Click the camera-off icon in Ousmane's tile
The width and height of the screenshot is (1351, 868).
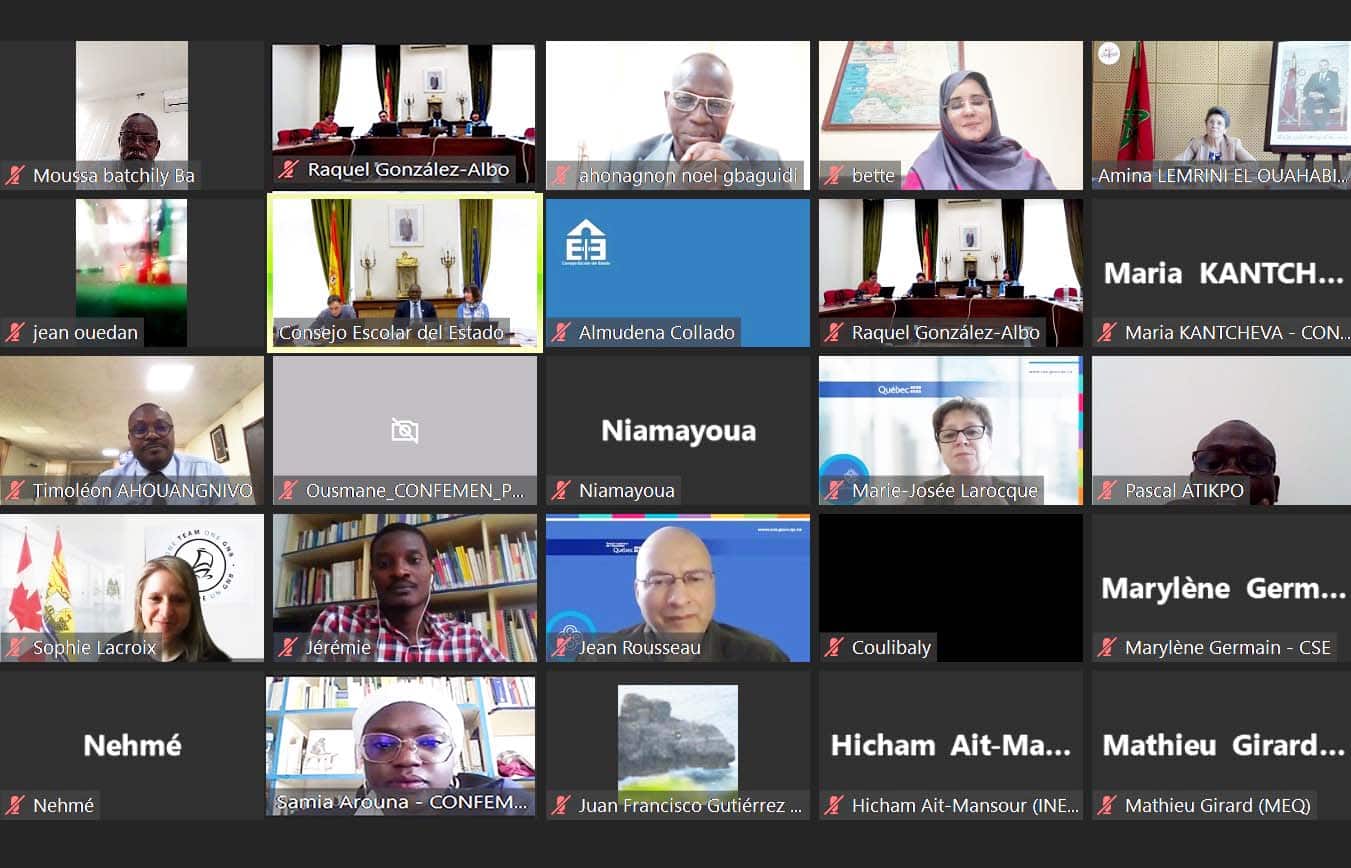(x=405, y=431)
